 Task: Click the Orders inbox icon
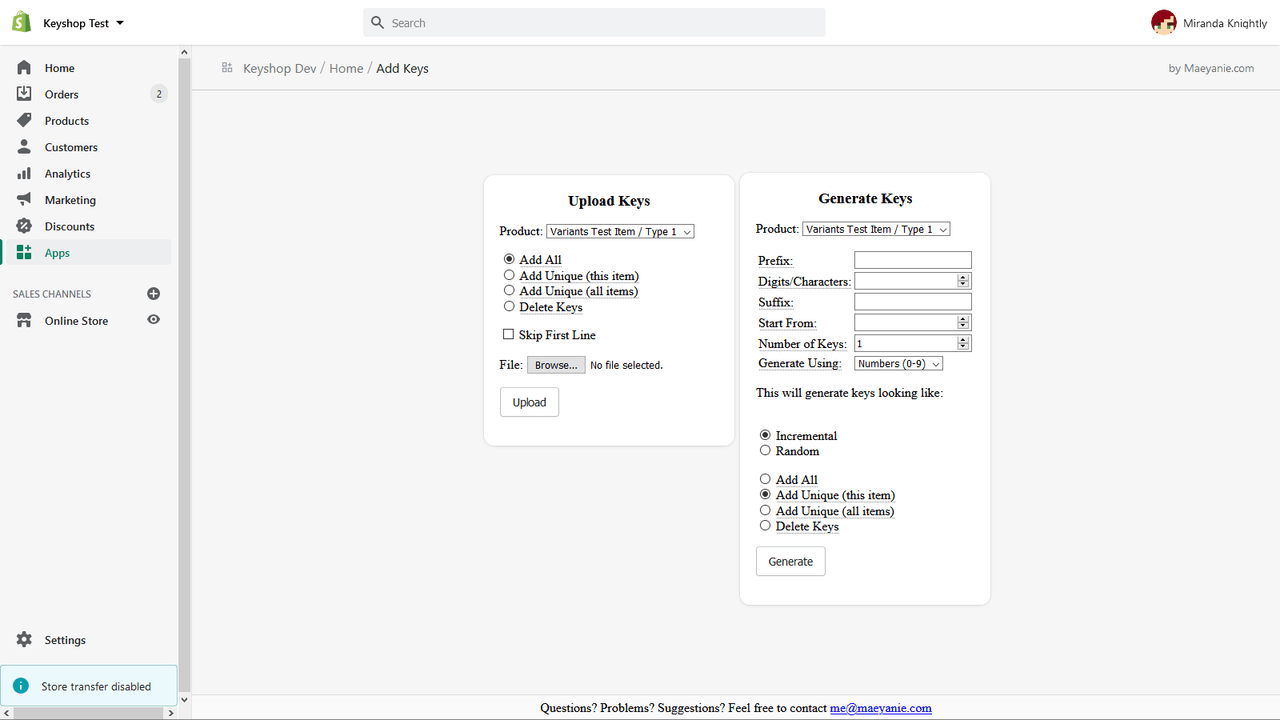[24, 94]
